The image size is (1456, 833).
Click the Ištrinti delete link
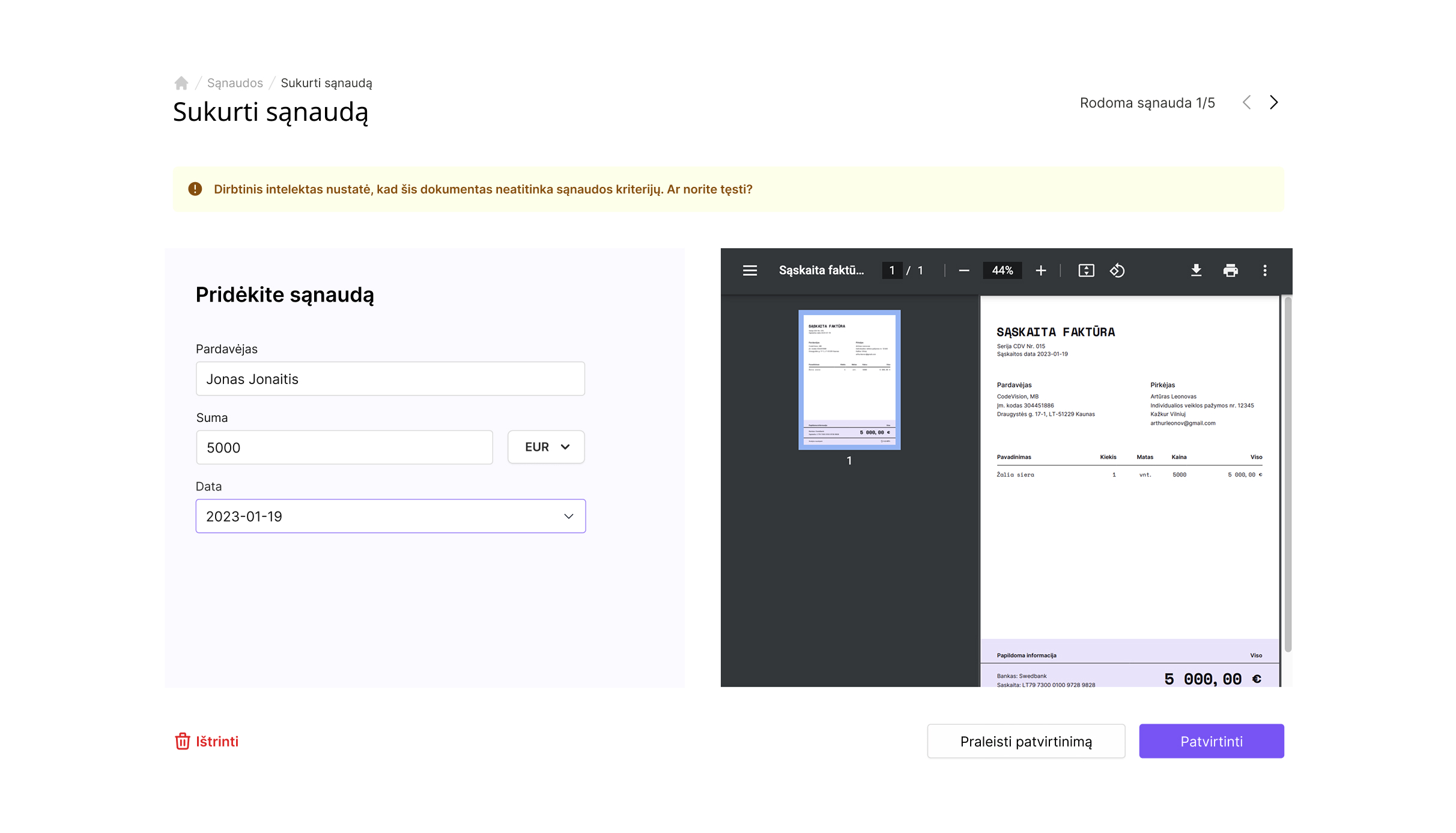pos(207,741)
